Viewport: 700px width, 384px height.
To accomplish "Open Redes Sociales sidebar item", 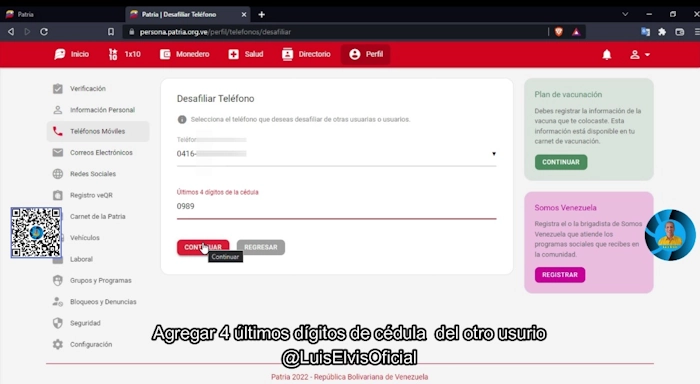I will [x=98, y=174].
